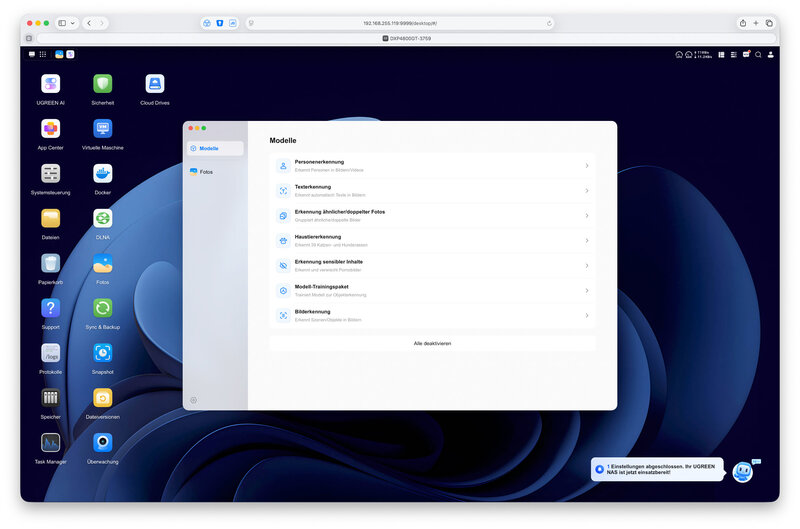Expand the Personenerkennung model row
800x529 pixels.
(x=433, y=166)
